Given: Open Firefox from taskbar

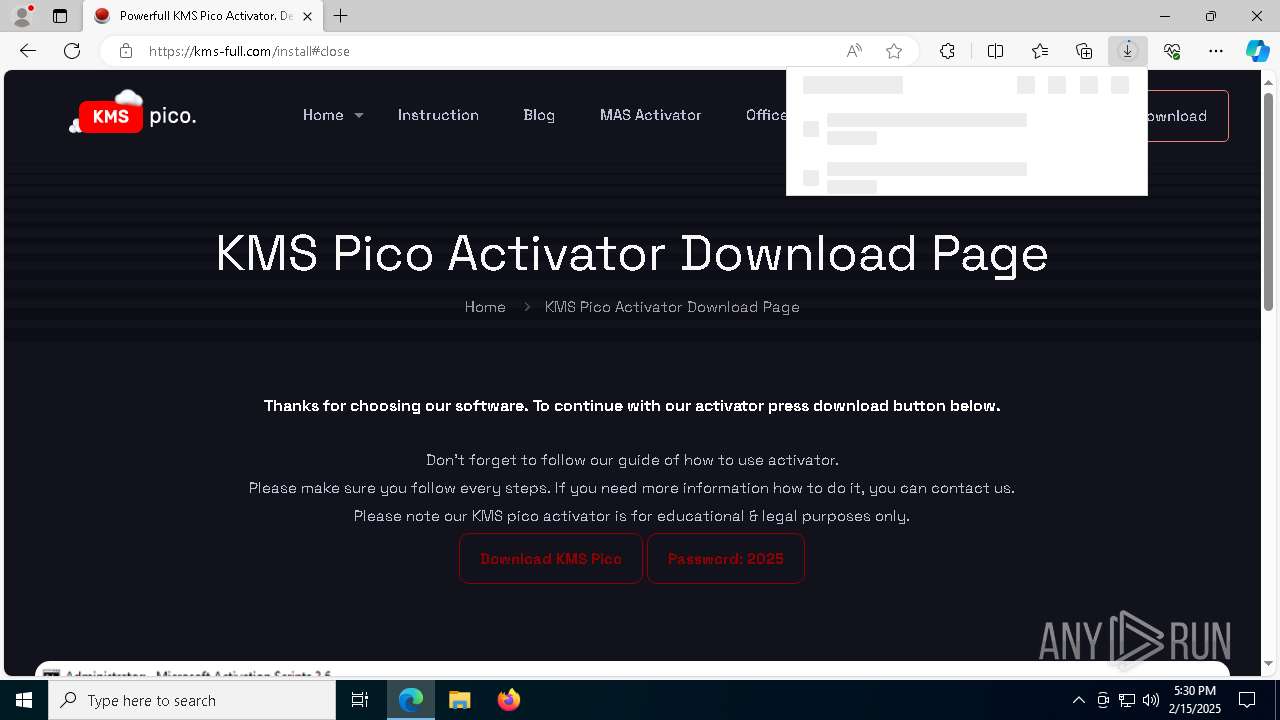Looking at the screenshot, I should (x=509, y=700).
